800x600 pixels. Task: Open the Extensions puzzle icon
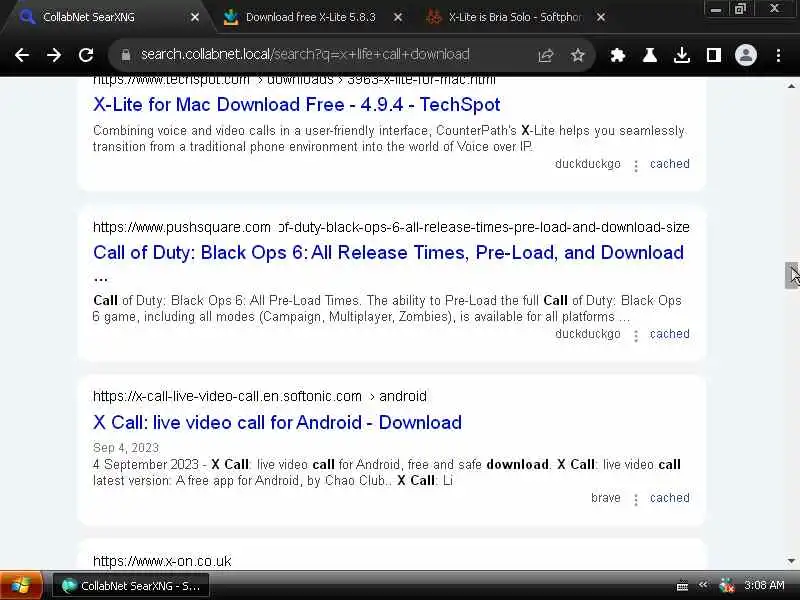618,55
